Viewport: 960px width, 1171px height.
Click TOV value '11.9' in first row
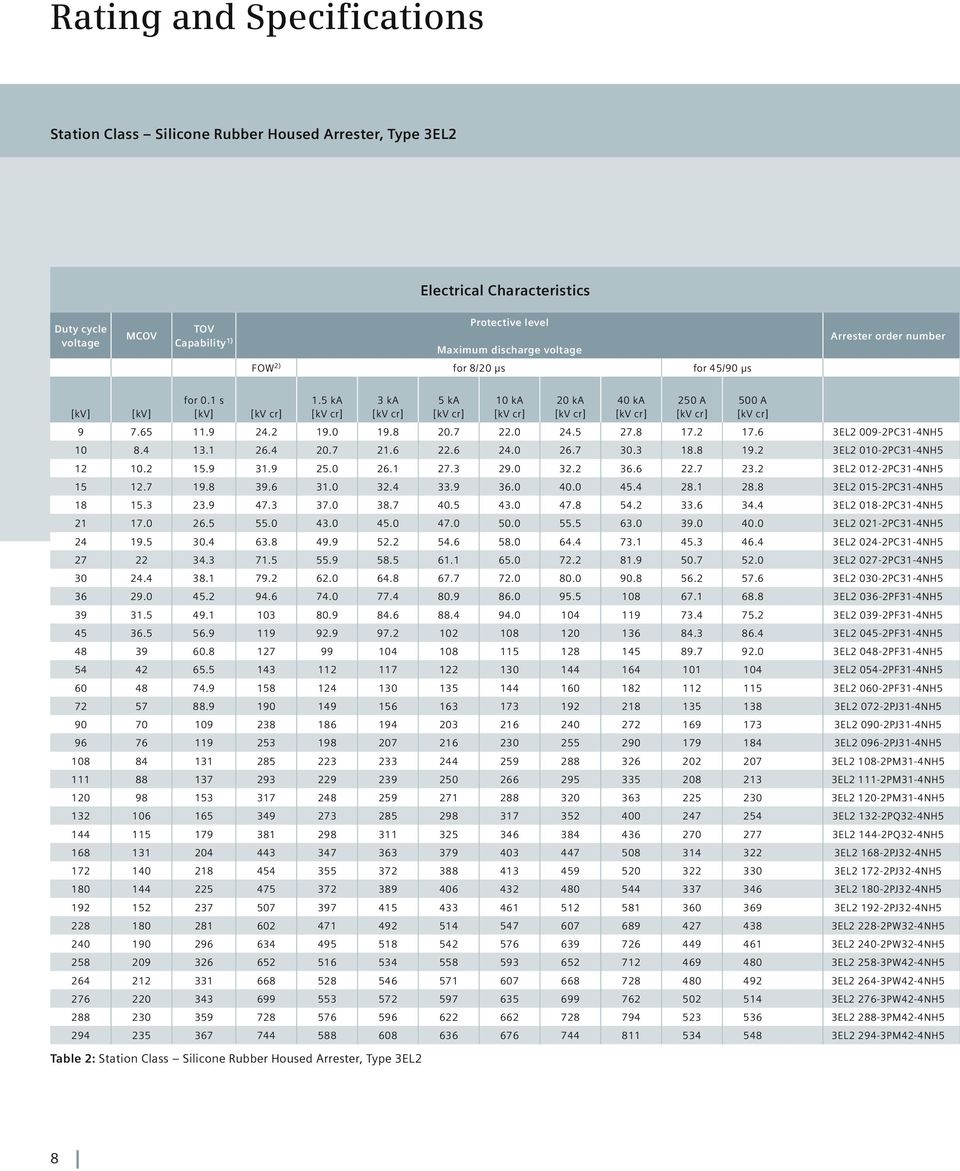[204, 432]
